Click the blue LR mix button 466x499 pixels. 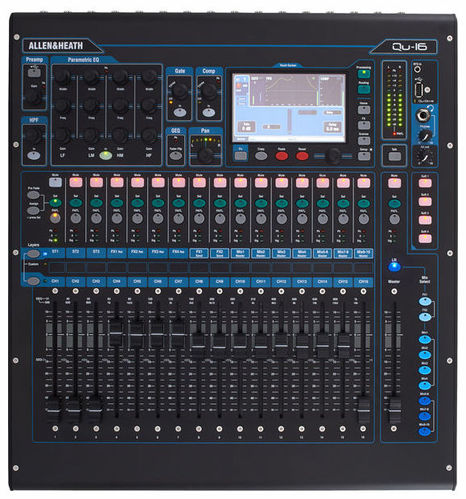394,267
